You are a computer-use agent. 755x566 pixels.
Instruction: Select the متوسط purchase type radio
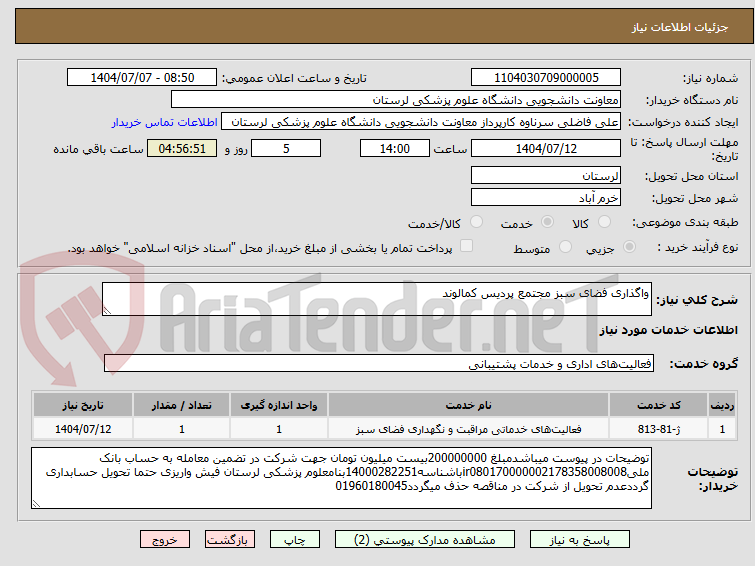[x=565, y=247]
